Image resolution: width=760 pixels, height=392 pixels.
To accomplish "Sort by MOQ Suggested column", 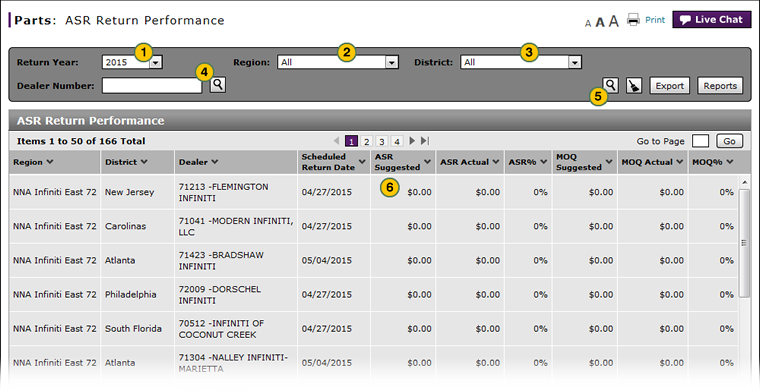I will tap(584, 162).
